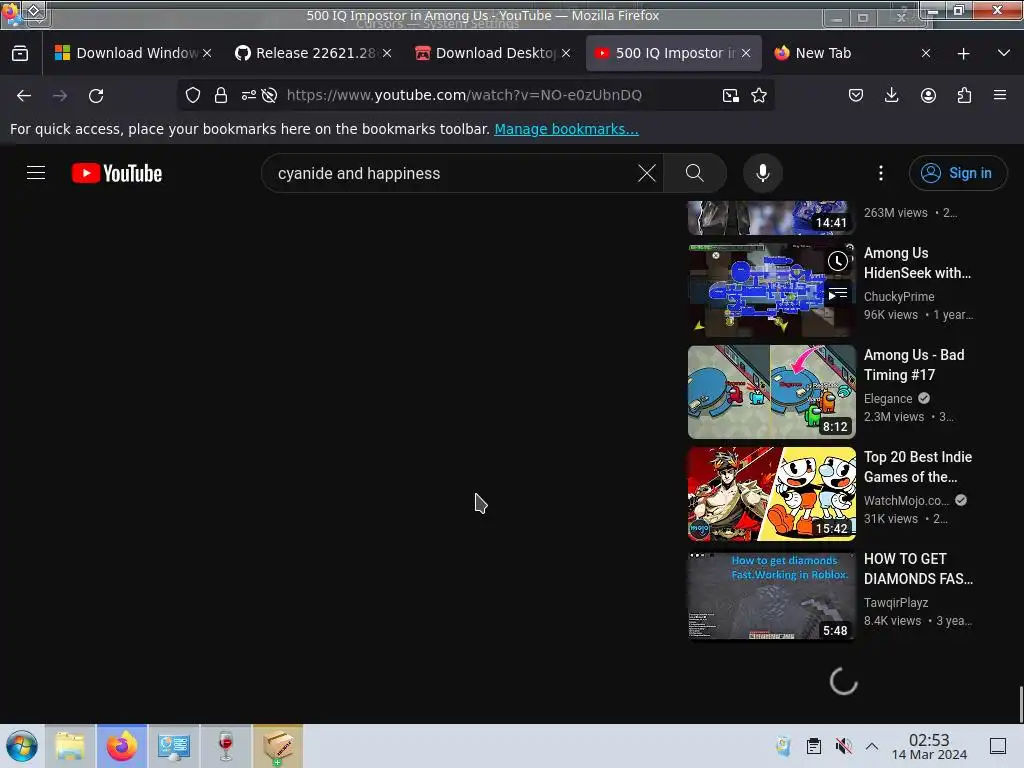This screenshot has width=1024, height=768.
Task: Open site permissions icon in address bar
Action: coord(248,95)
